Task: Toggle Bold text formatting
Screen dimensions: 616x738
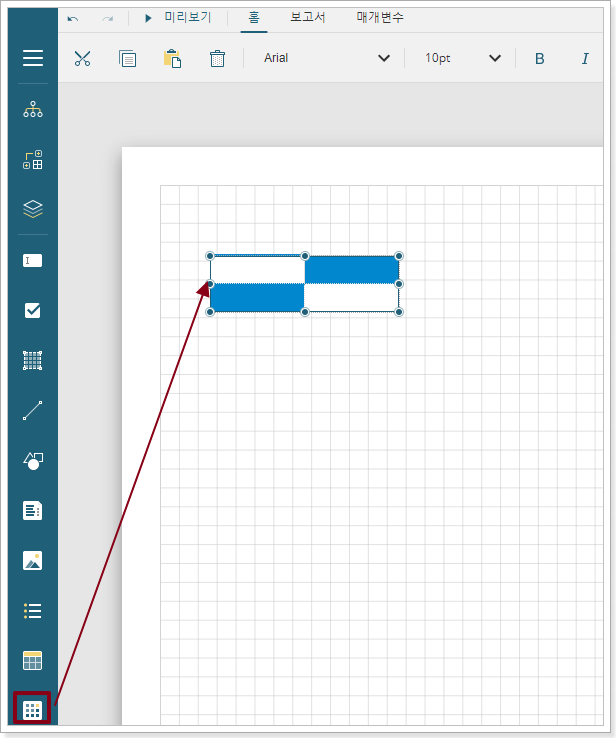Action: click(540, 58)
